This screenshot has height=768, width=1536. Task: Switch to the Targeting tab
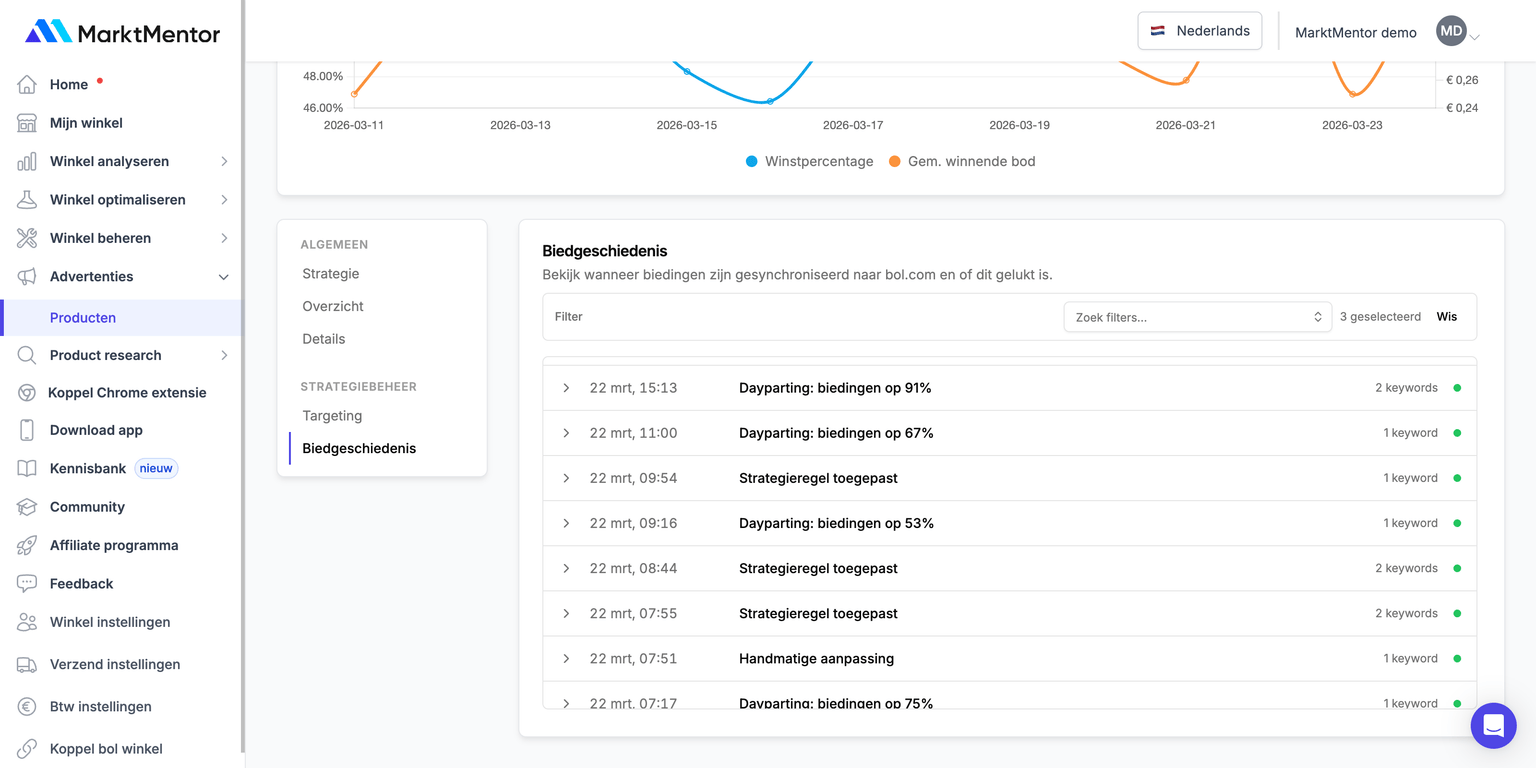pyautogui.click(x=332, y=416)
